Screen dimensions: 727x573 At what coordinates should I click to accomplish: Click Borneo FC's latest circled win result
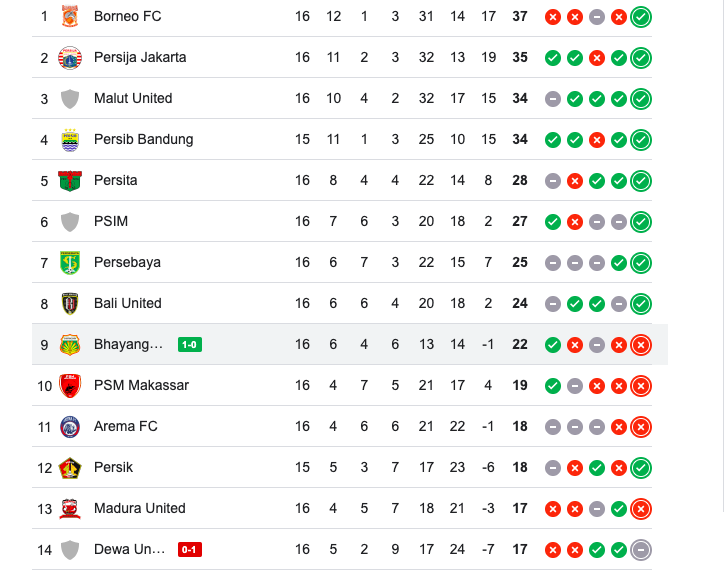(642, 16)
